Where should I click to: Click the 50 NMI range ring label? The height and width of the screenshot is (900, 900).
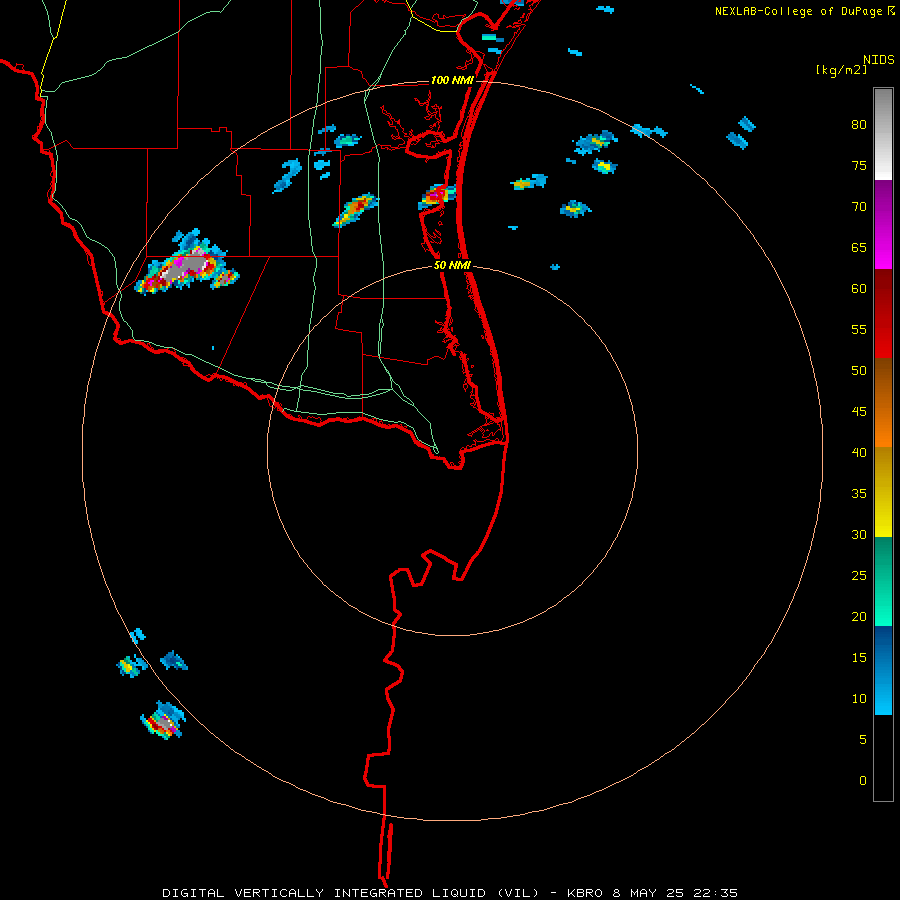(452, 265)
